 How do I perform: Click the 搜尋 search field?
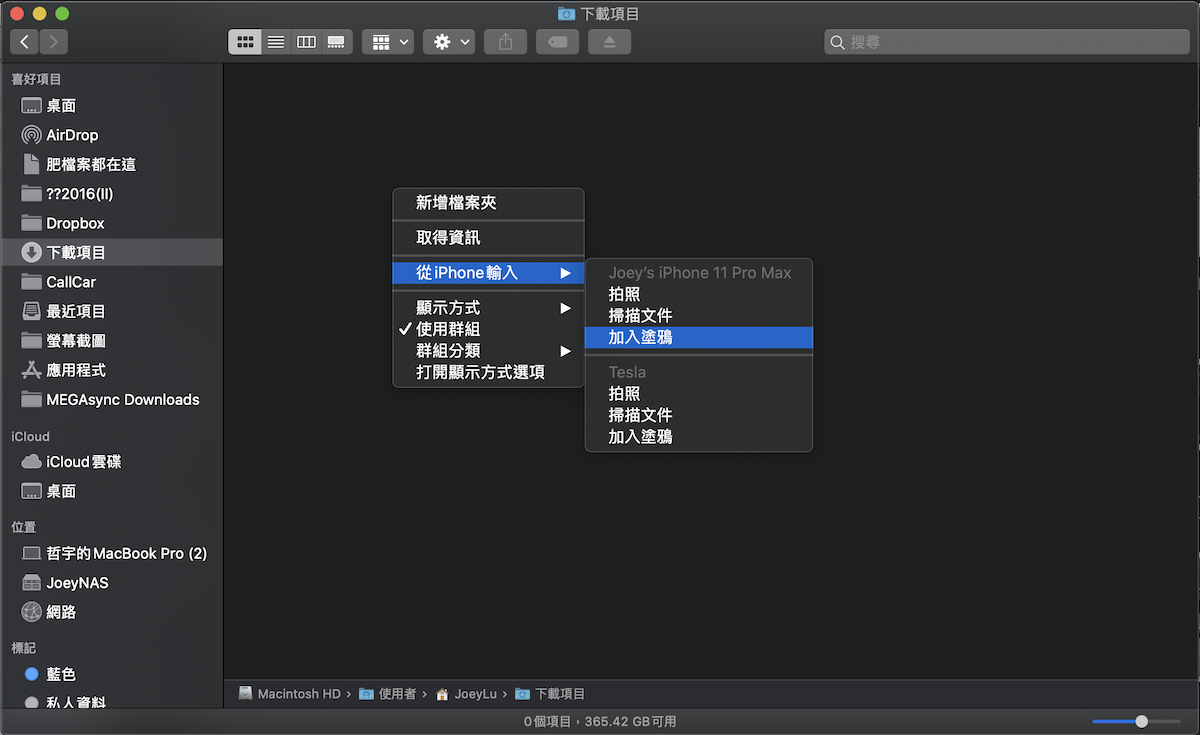pos(1007,42)
